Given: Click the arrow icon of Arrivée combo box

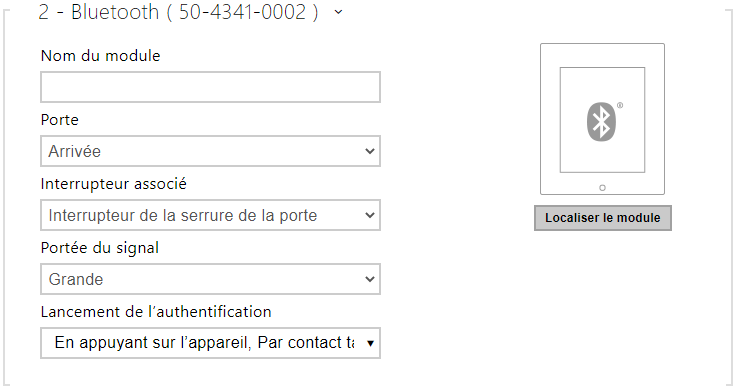Looking at the screenshot, I should coord(370,151).
